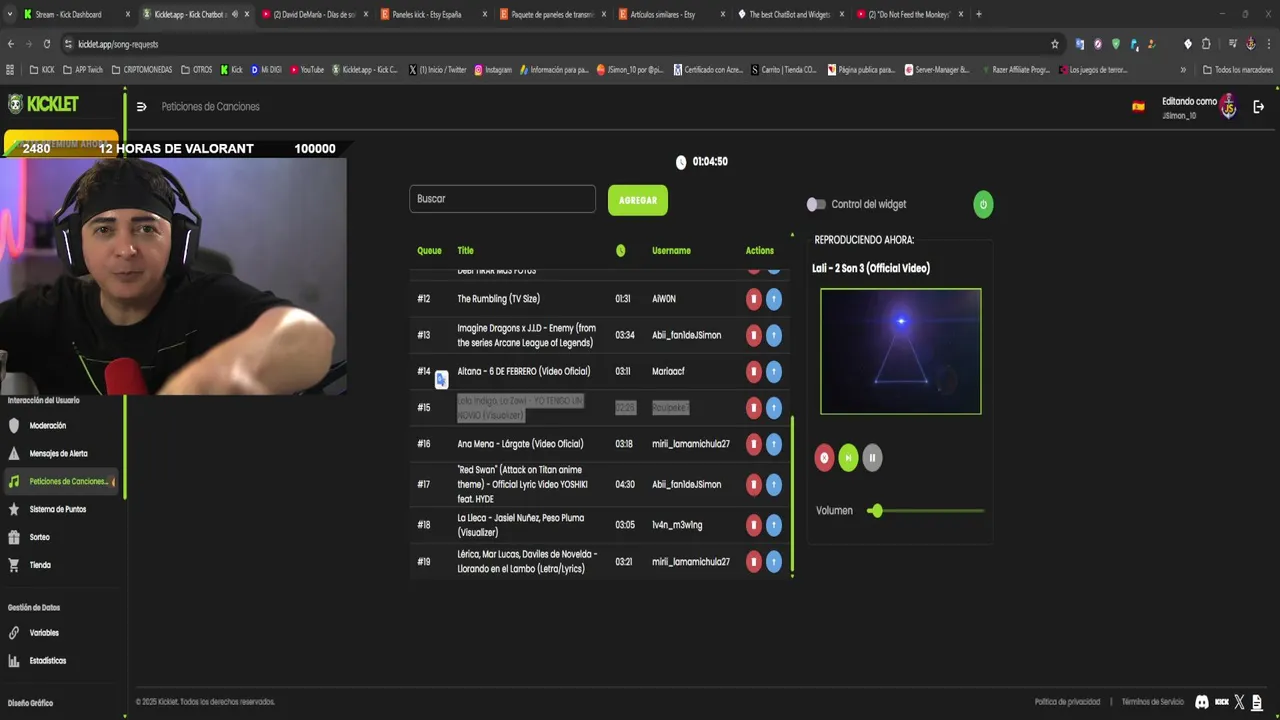The height and width of the screenshot is (720, 1280).
Task: Delete queue item #15 Lola Indigo
Action: pos(754,407)
